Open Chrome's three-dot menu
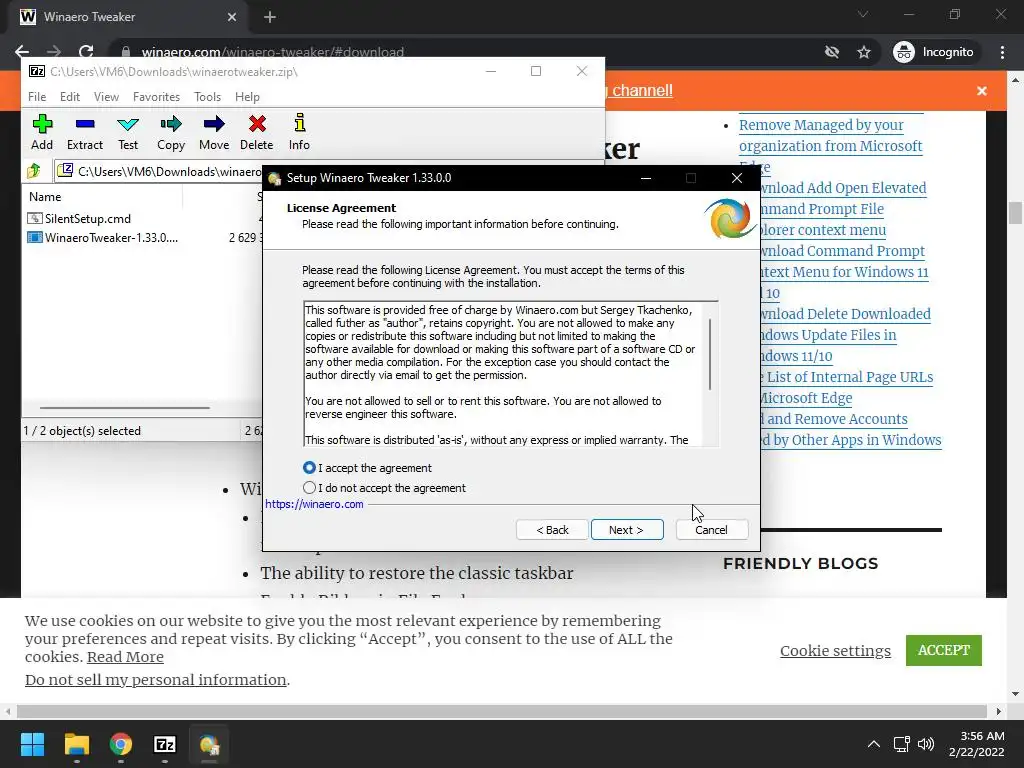 pyautogui.click(x=1002, y=52)
